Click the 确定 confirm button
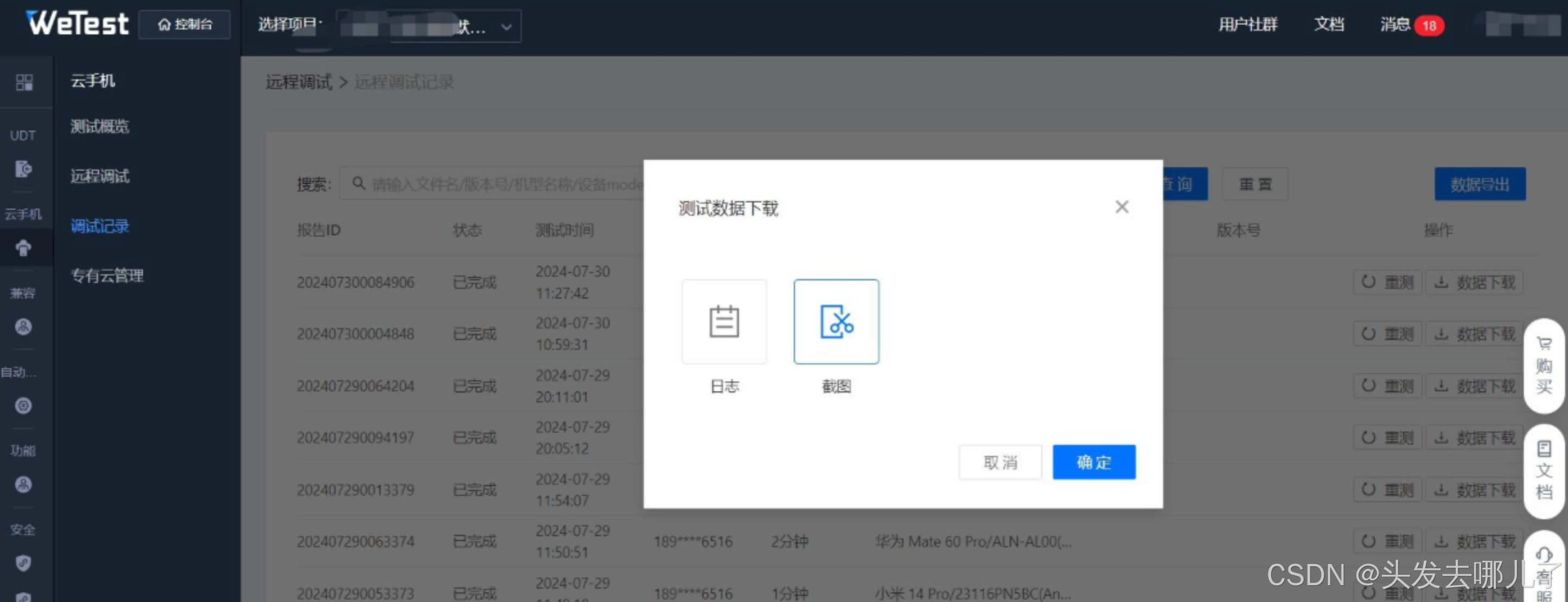 (x=1093, y=462)
